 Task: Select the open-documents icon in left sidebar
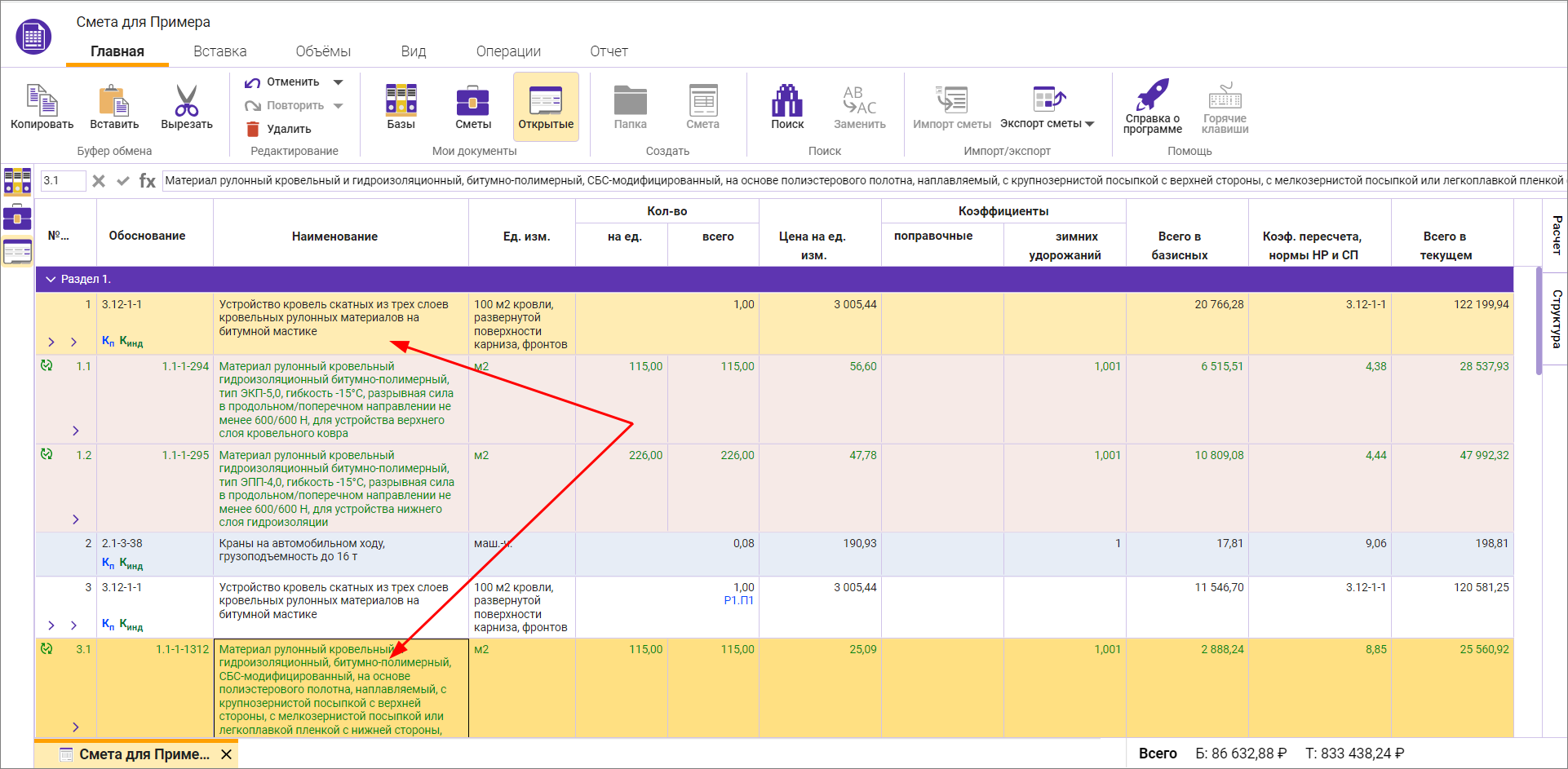[17, 252]
